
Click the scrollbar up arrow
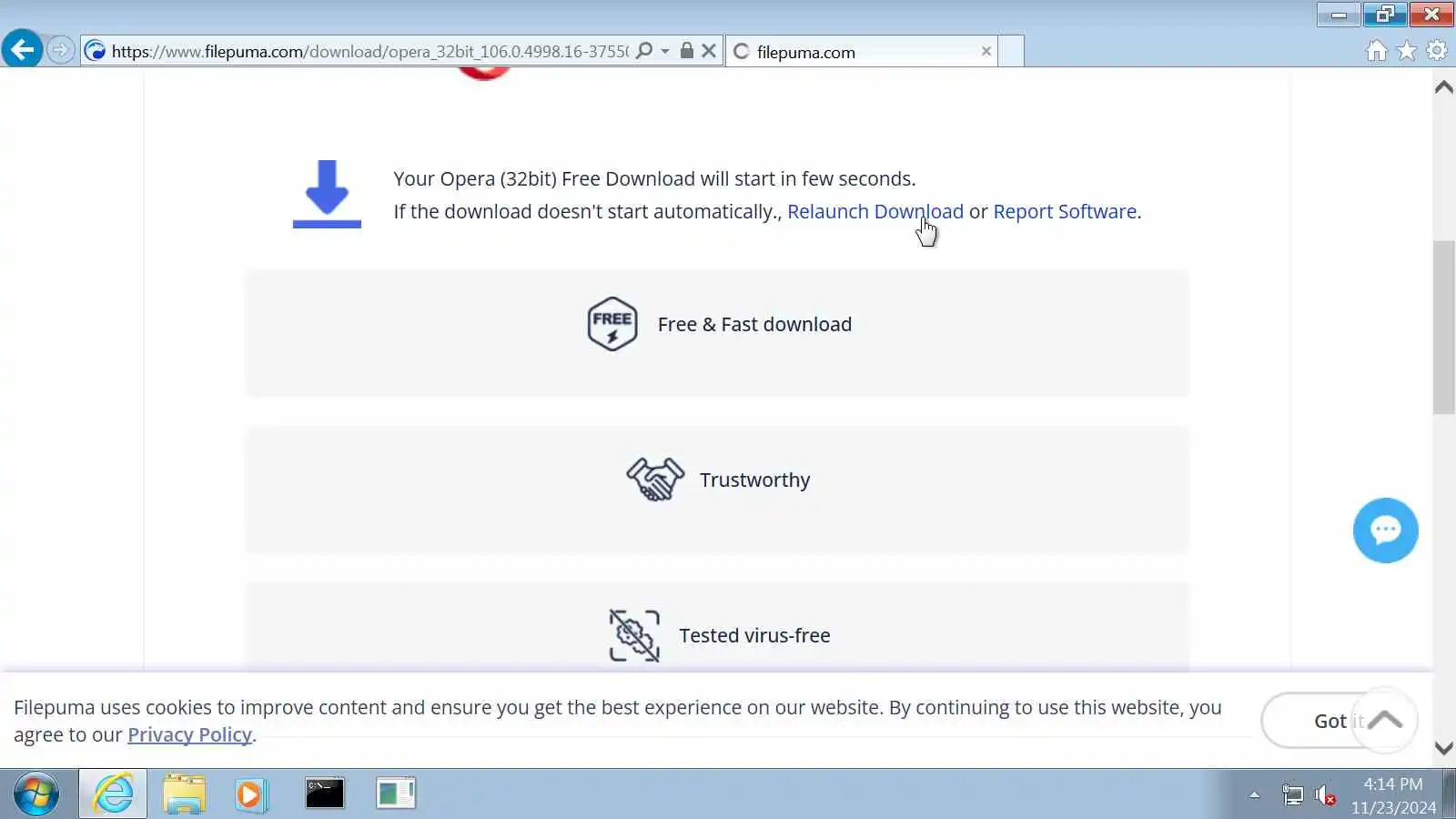point(1444,87)
